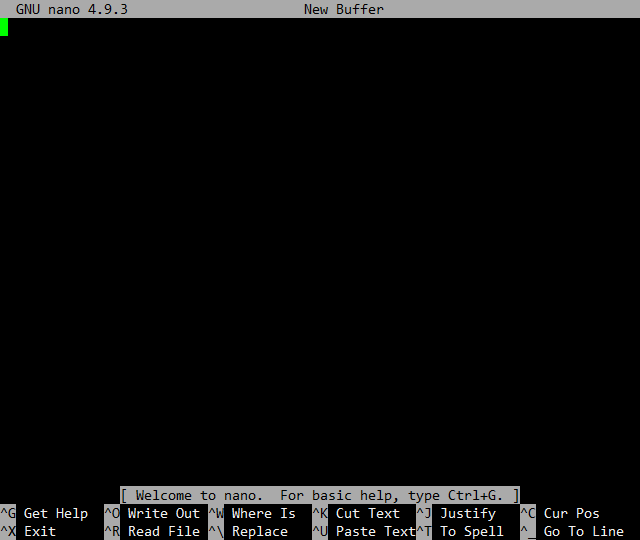Click the Get Help shortcut label
The width and height of the screenshot is (640, 540).
click(x=56, y=513)
